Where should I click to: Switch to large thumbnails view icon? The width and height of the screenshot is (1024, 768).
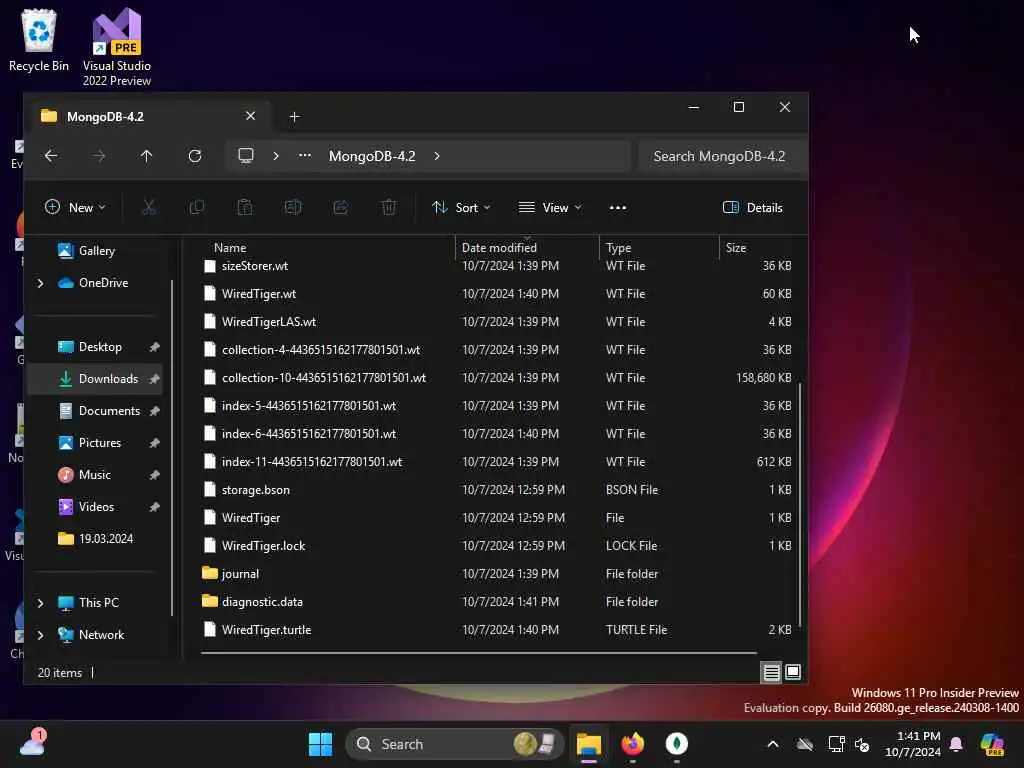click(793, 672)
